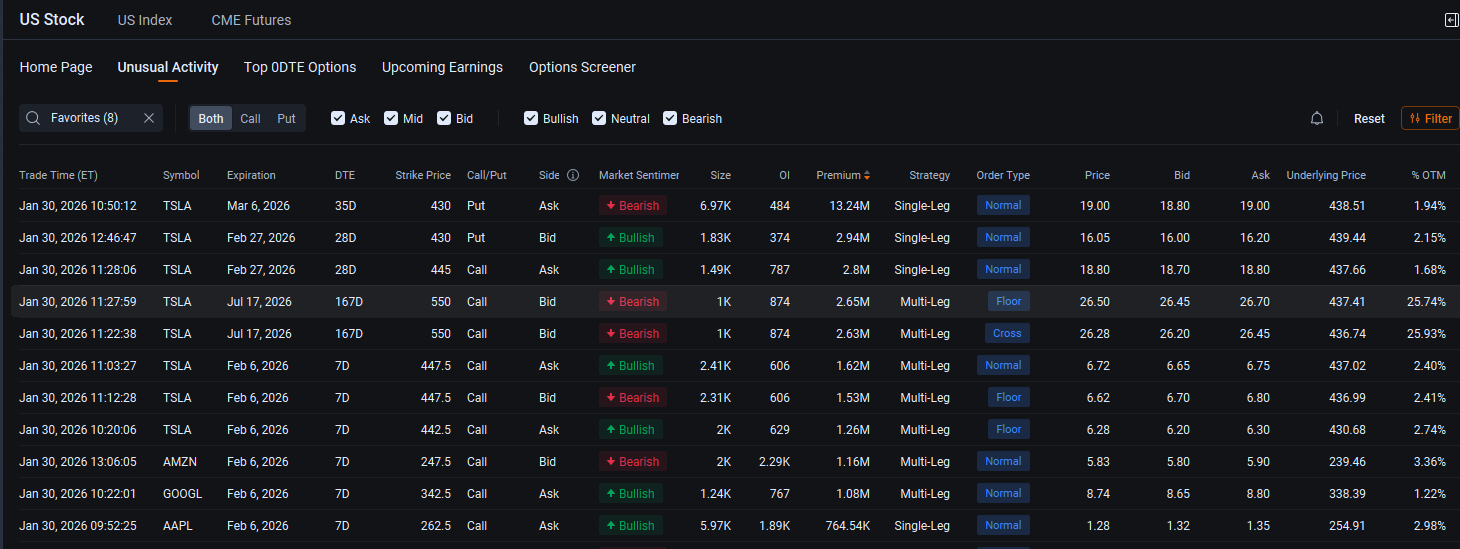Screen dimensions: 1460x549
Task: Select the Put option type toggle
Action: point(286,118)
